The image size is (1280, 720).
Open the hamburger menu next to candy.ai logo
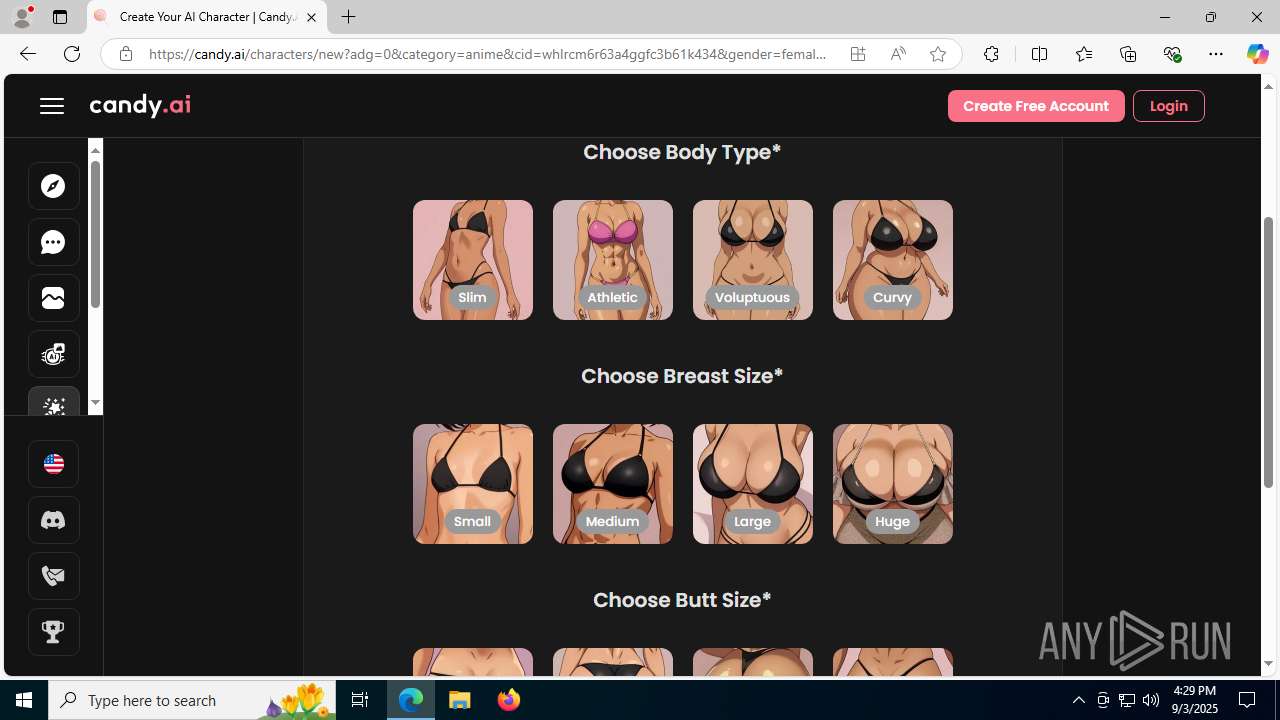(x=52, y=106)
